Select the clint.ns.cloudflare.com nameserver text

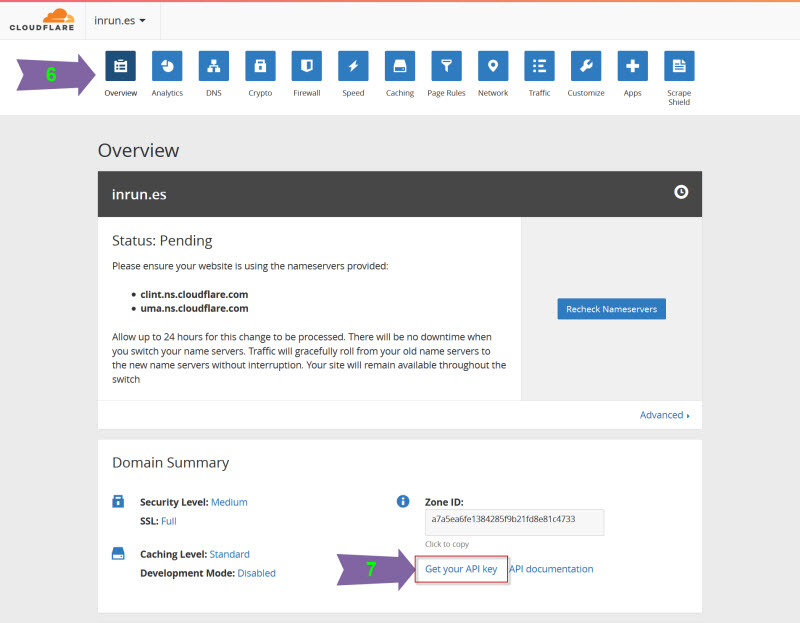point(194,294)
